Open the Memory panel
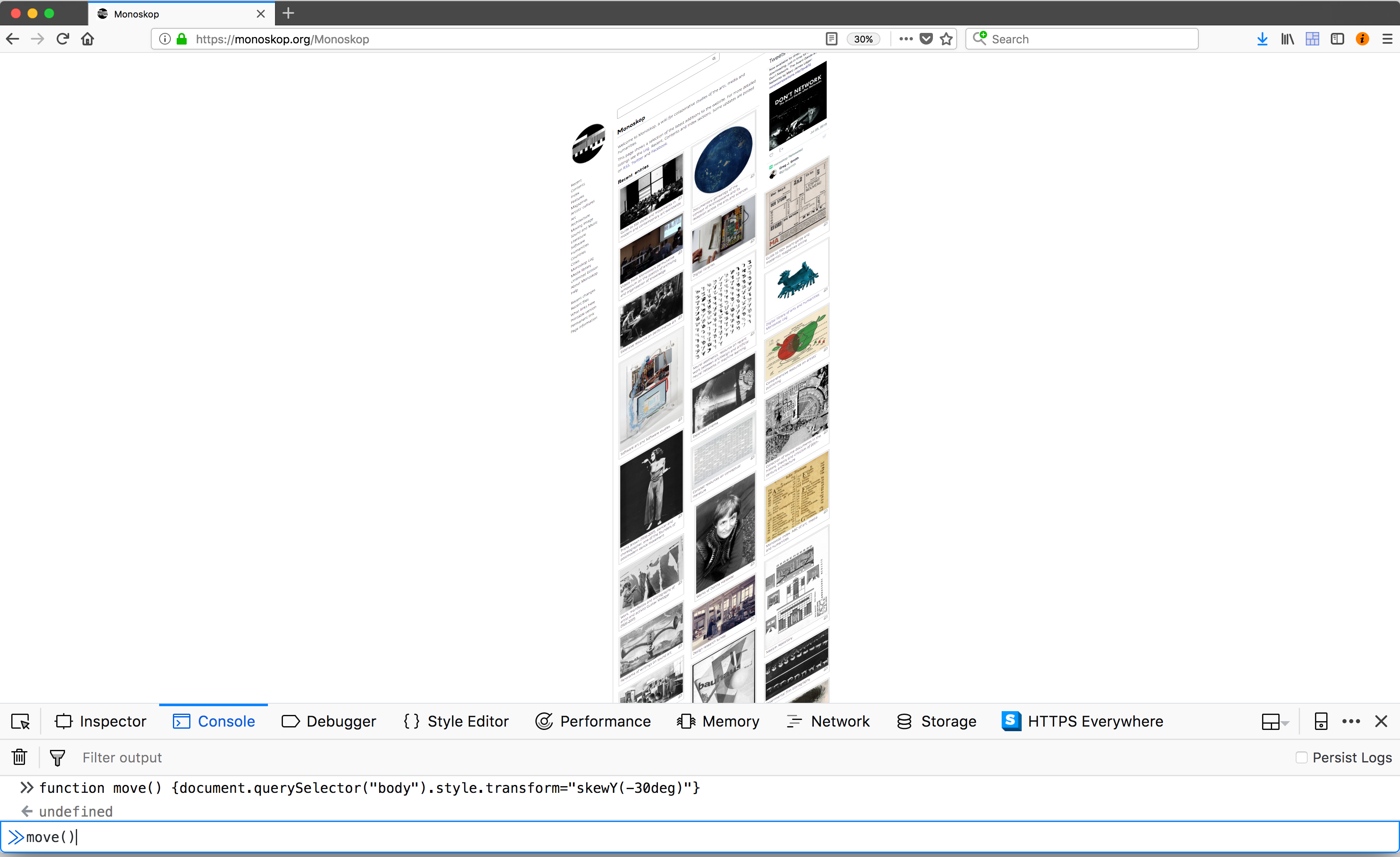1400x857 pixels. 718,721
